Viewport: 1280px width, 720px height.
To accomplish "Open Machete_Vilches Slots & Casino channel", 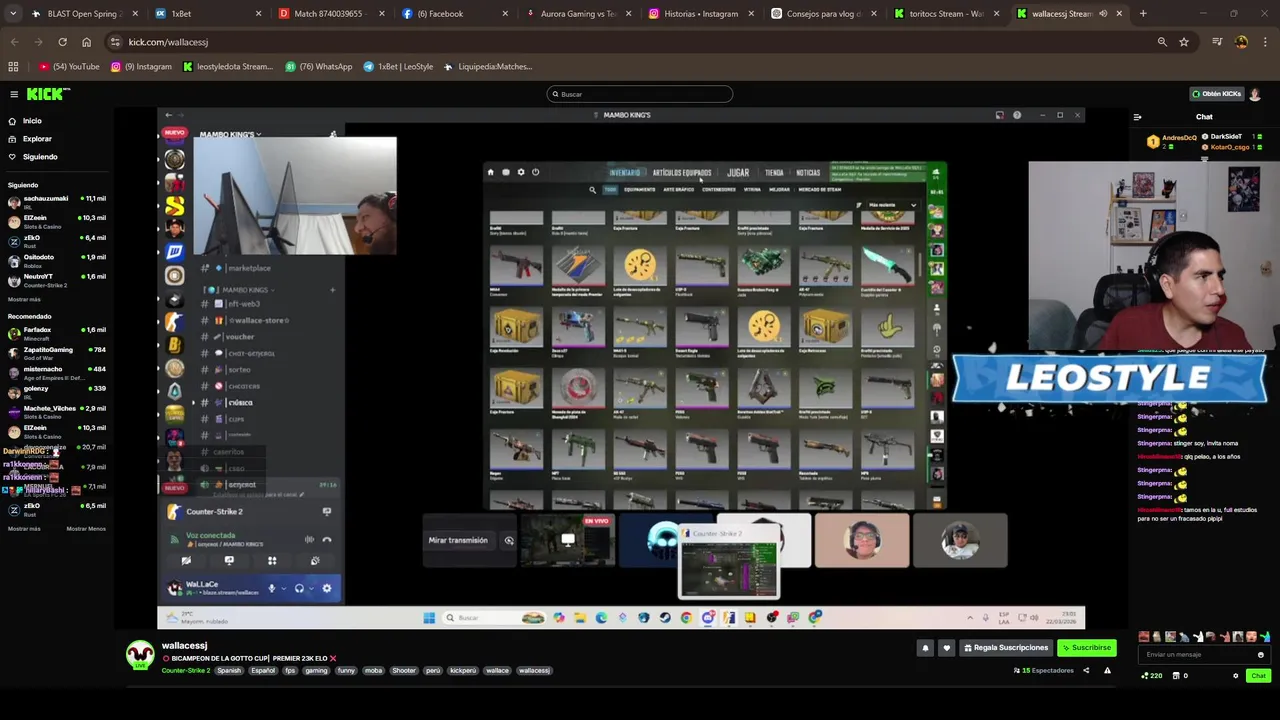I will [56, 411].
